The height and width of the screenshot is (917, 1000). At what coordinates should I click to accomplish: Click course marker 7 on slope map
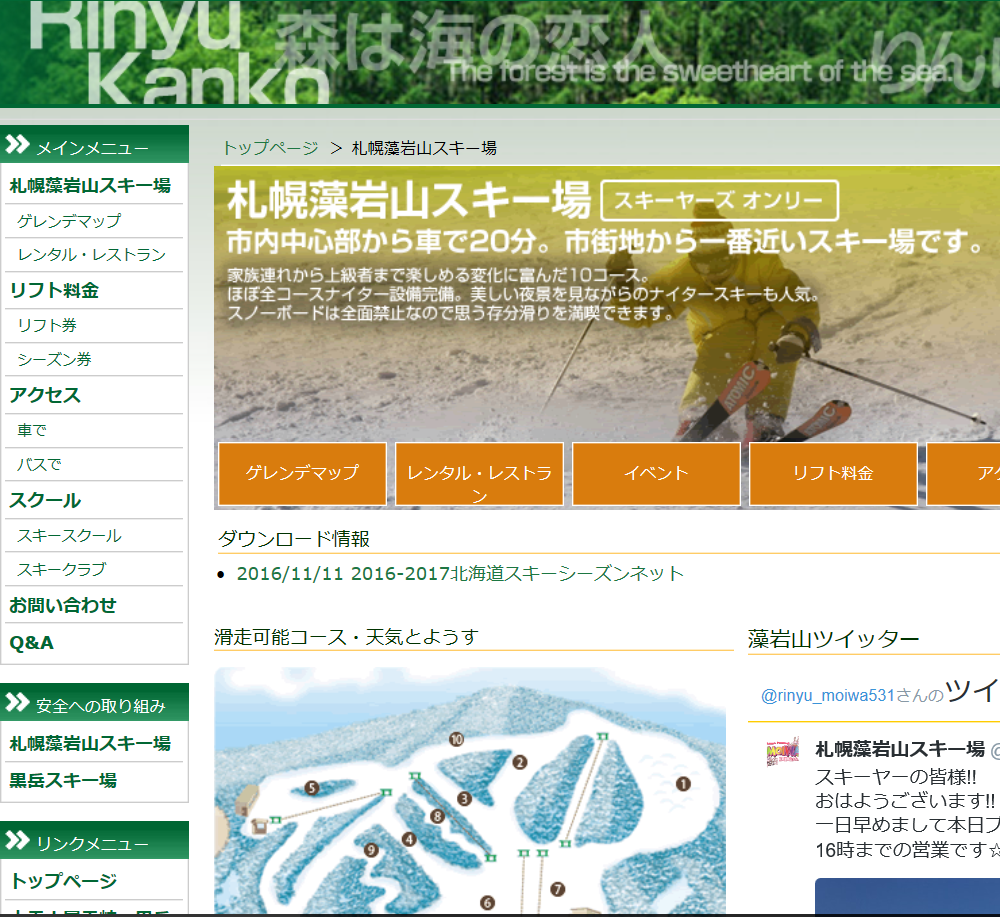click(557, 889)
